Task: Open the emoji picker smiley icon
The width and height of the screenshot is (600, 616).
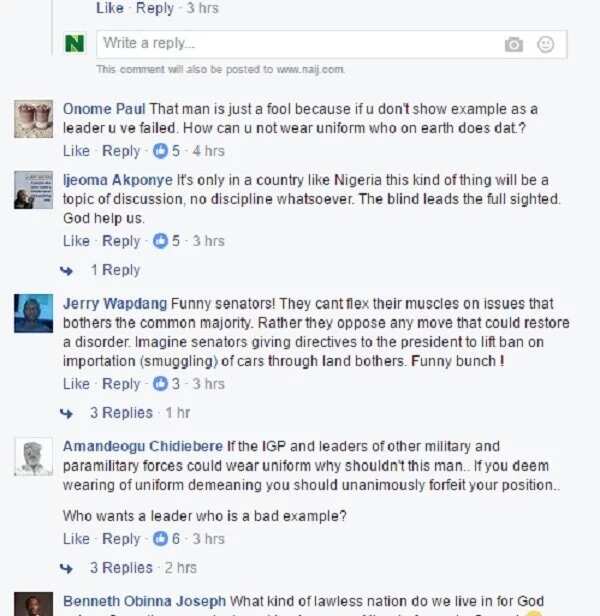Action: point(545,44)
